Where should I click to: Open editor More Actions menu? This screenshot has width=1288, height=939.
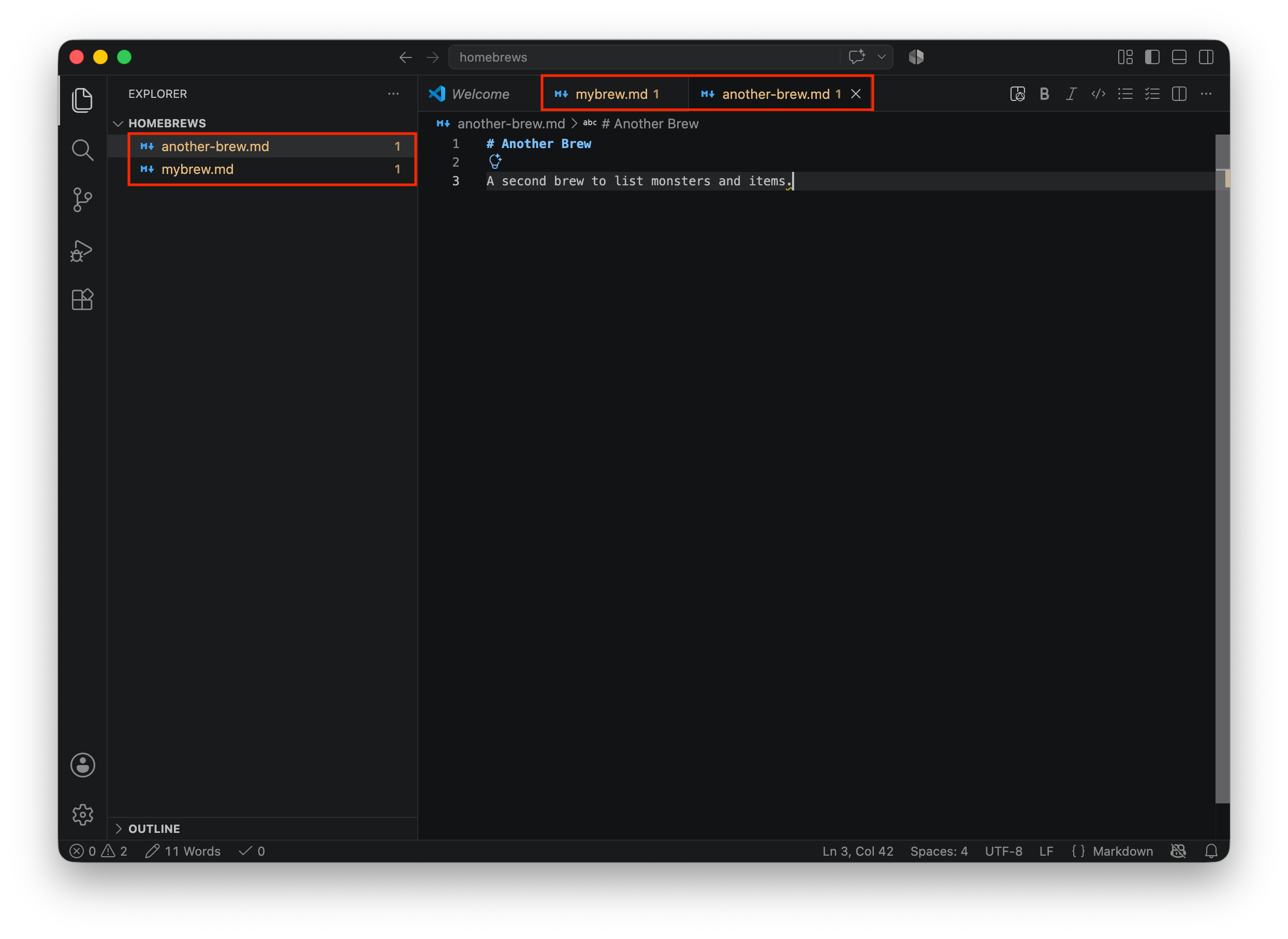pyautogui.click(x=1206, y=94)
